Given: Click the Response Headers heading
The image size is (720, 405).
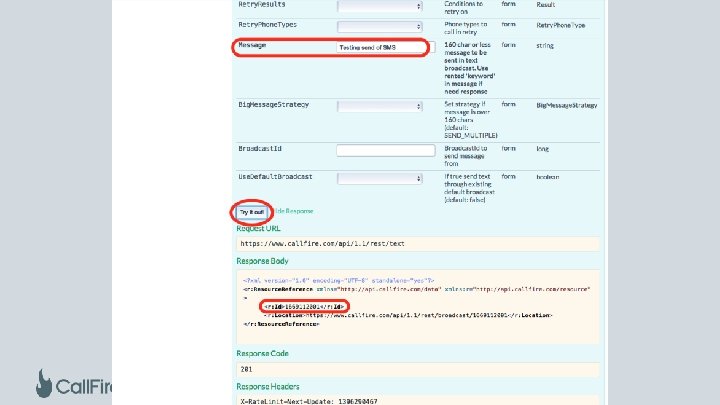Looking at the screenshot, I should (268, 387).
